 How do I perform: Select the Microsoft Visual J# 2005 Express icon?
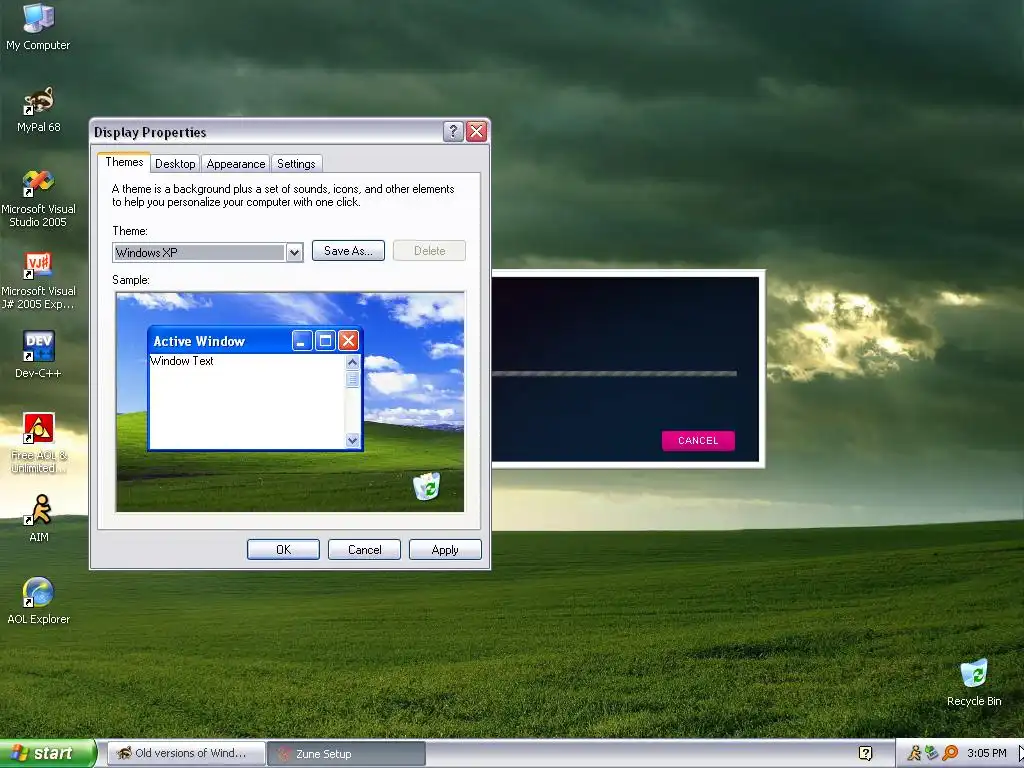(38, 281)
